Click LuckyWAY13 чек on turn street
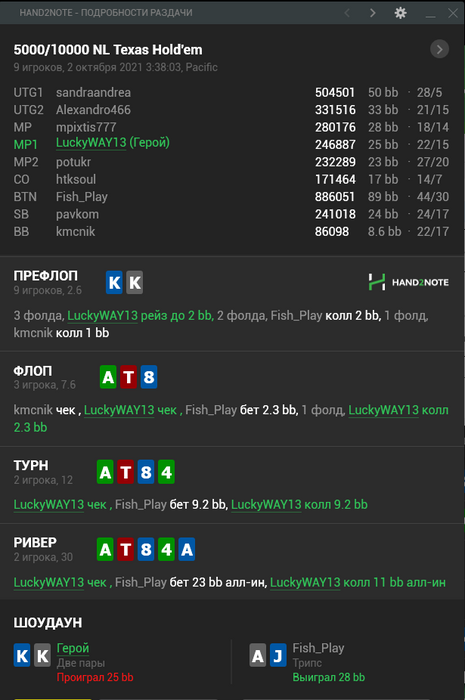This screenshot has height=700, width=465. pos(60,504)
